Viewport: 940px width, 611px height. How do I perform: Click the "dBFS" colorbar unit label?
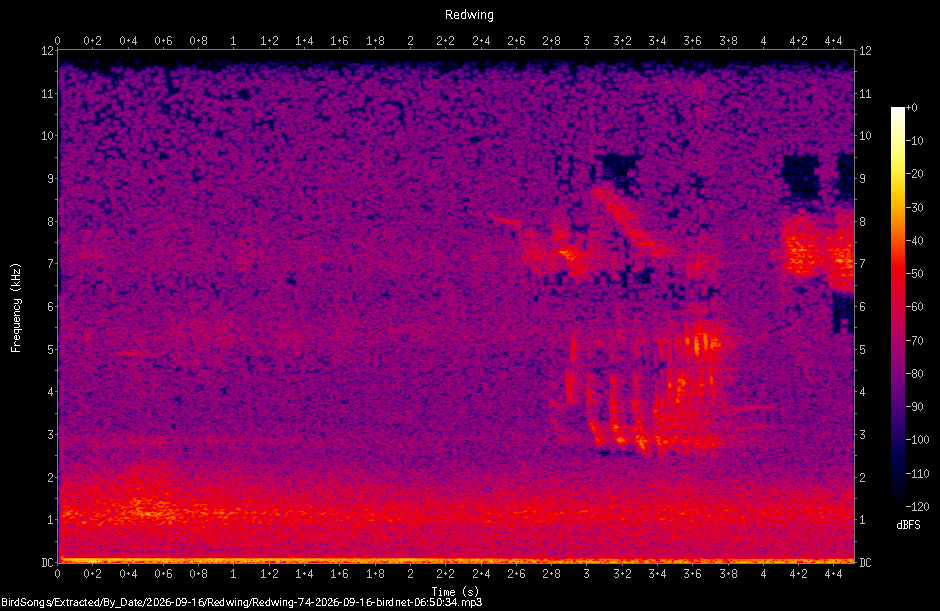coord(908,525)
